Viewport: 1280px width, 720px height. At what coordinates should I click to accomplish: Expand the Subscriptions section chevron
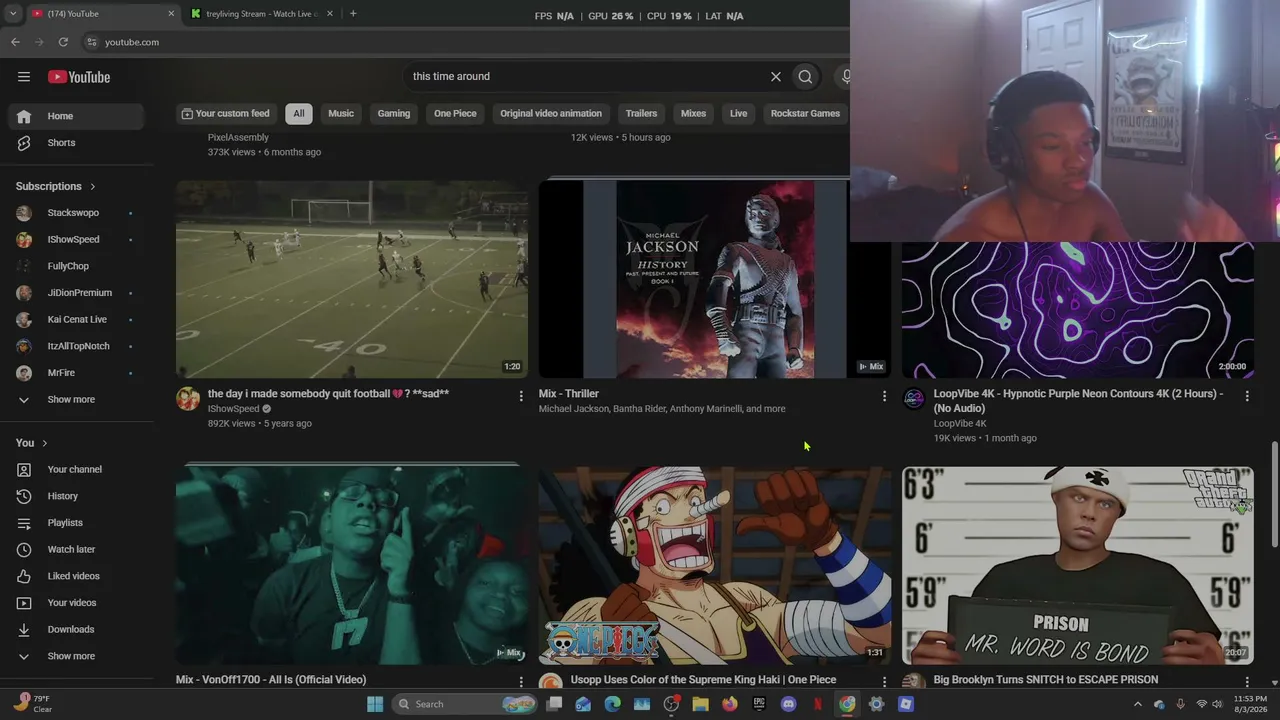click(93, 186)
